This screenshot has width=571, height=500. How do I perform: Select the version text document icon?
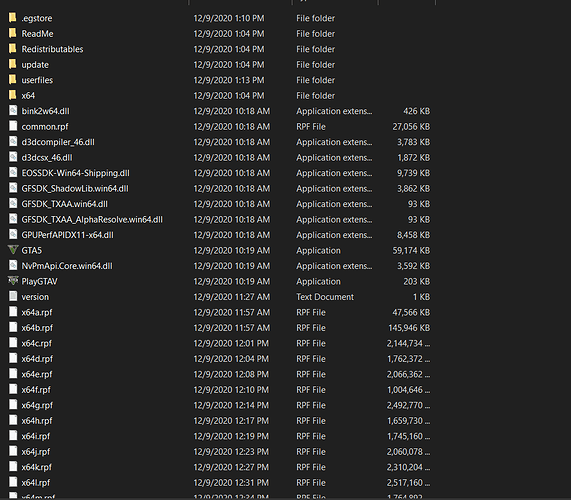(x=13, y=296)
